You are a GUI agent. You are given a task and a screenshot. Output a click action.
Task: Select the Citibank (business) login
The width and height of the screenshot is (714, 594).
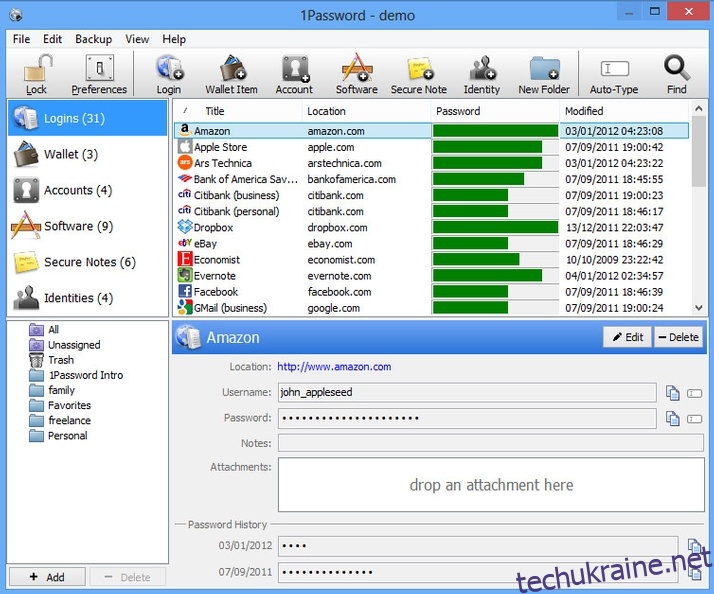click(x=431, y=195)
